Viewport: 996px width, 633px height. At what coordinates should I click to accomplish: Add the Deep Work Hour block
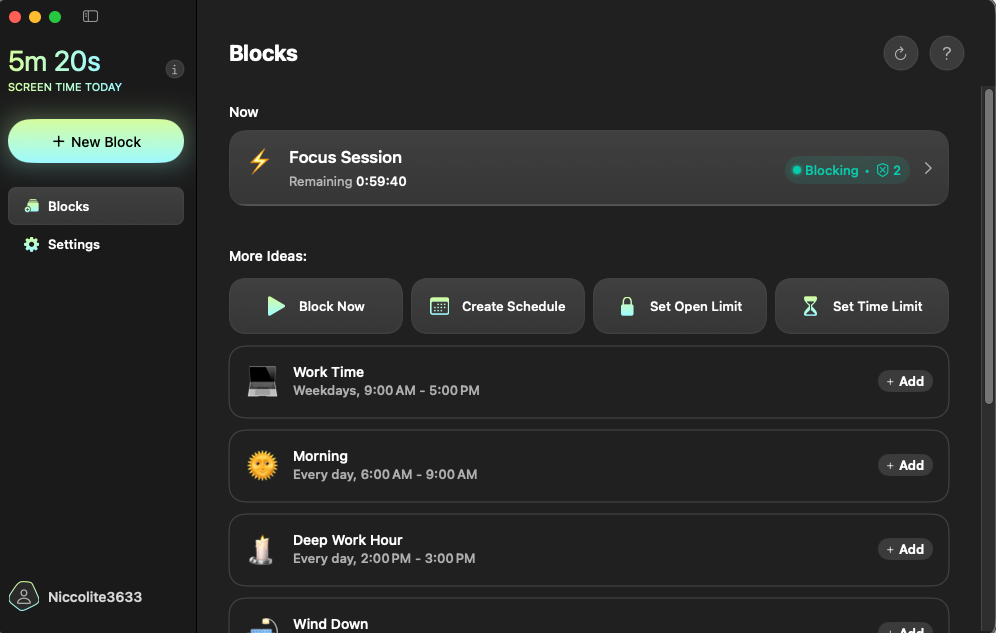click(x=905, y=549)
